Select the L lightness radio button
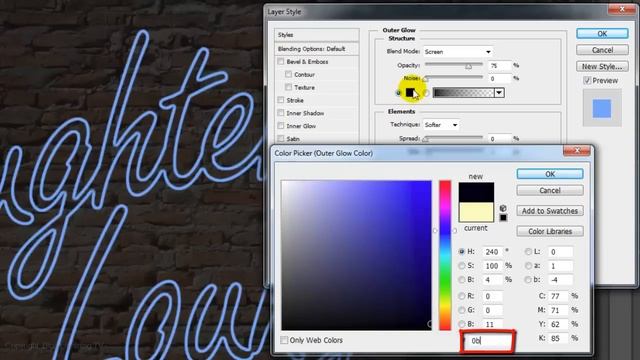The height and width of the screenshot is (360, 640). coord(528,252)
